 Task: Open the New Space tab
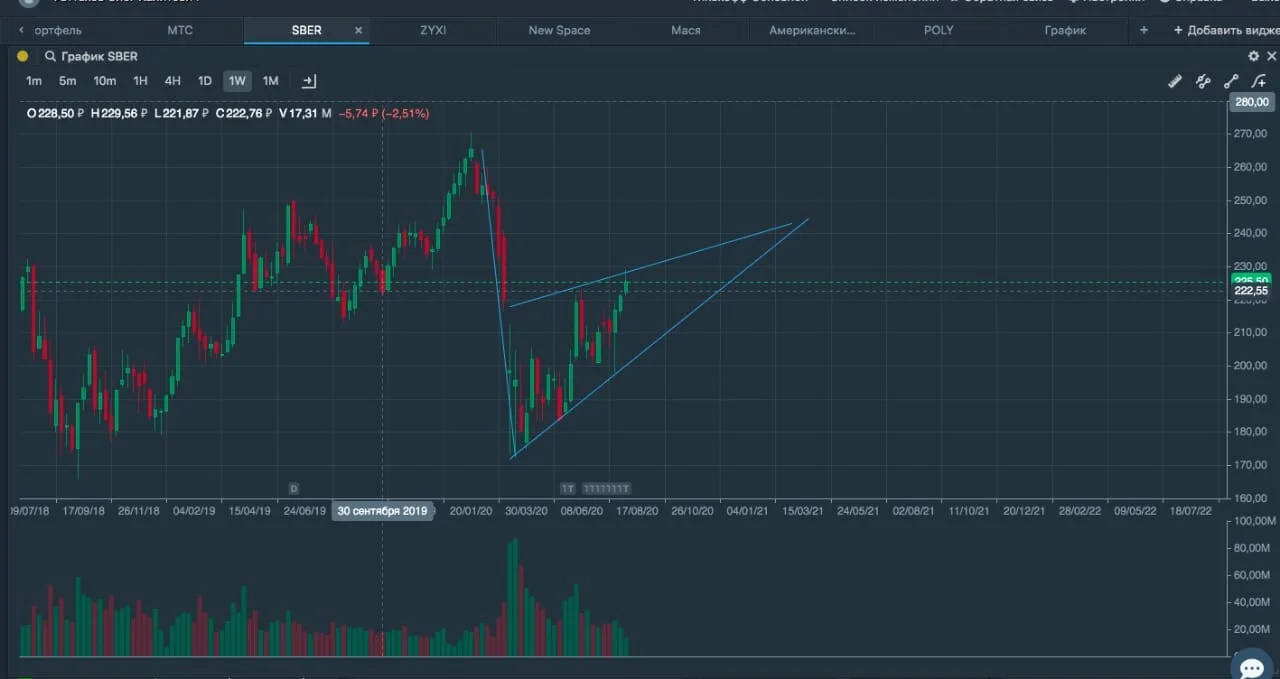[559, 30]
